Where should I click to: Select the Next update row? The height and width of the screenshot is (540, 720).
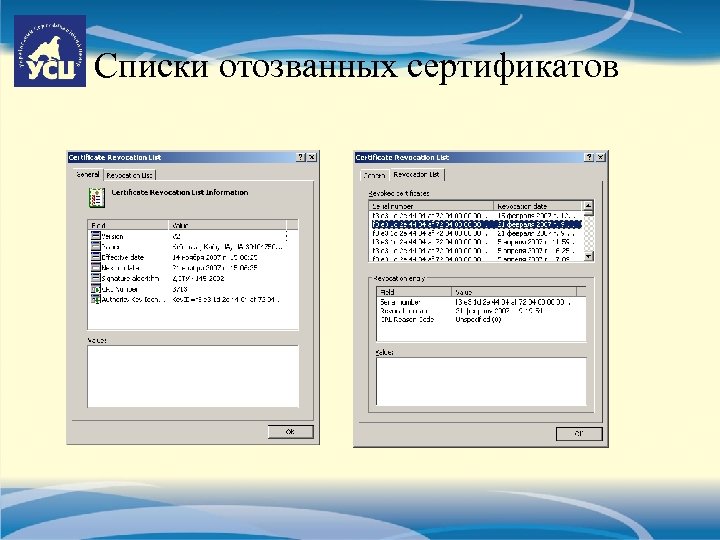click(186, 268)
